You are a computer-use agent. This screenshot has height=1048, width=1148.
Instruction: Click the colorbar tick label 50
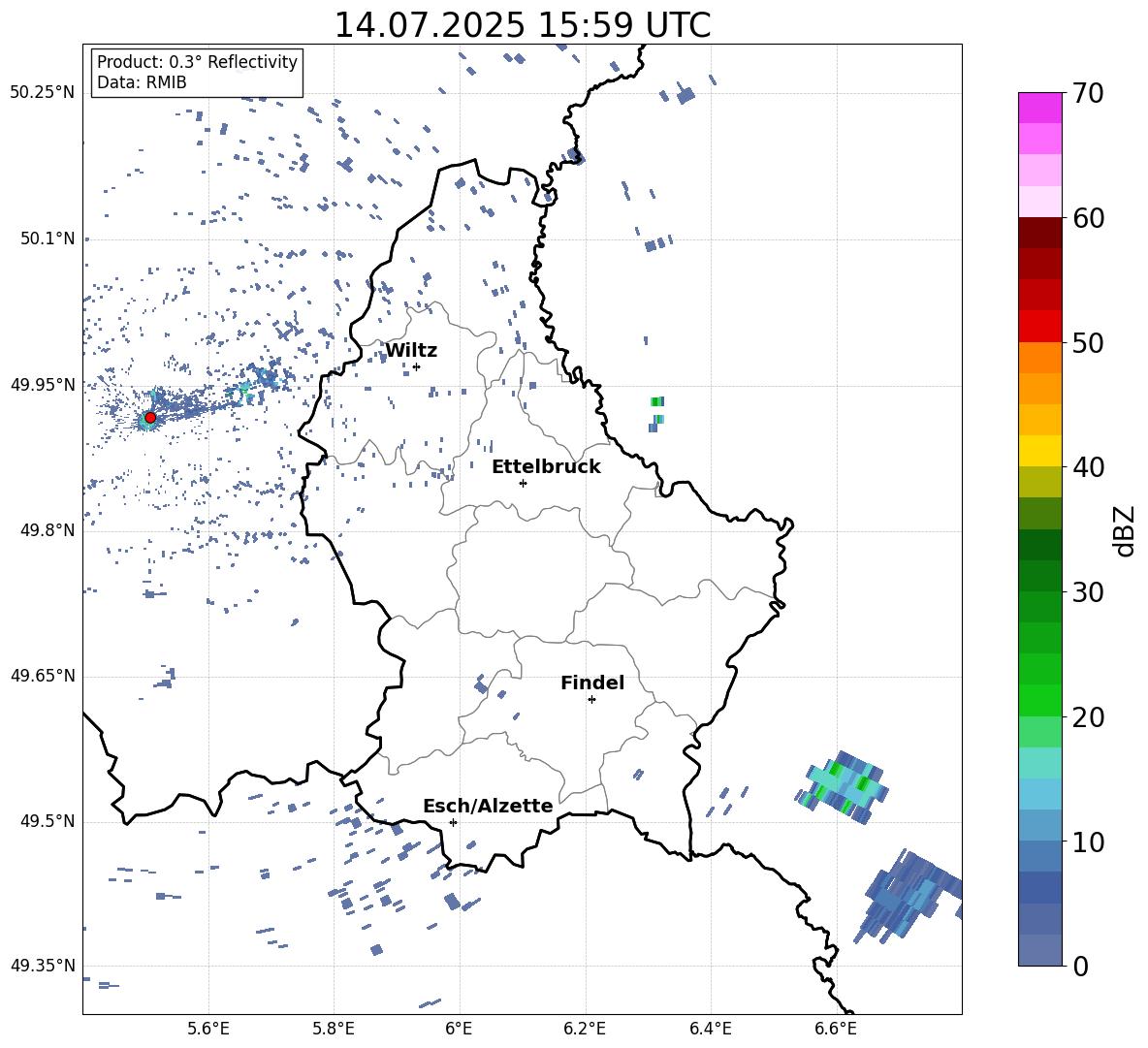pyautogui.click(x=1088, y=342)
